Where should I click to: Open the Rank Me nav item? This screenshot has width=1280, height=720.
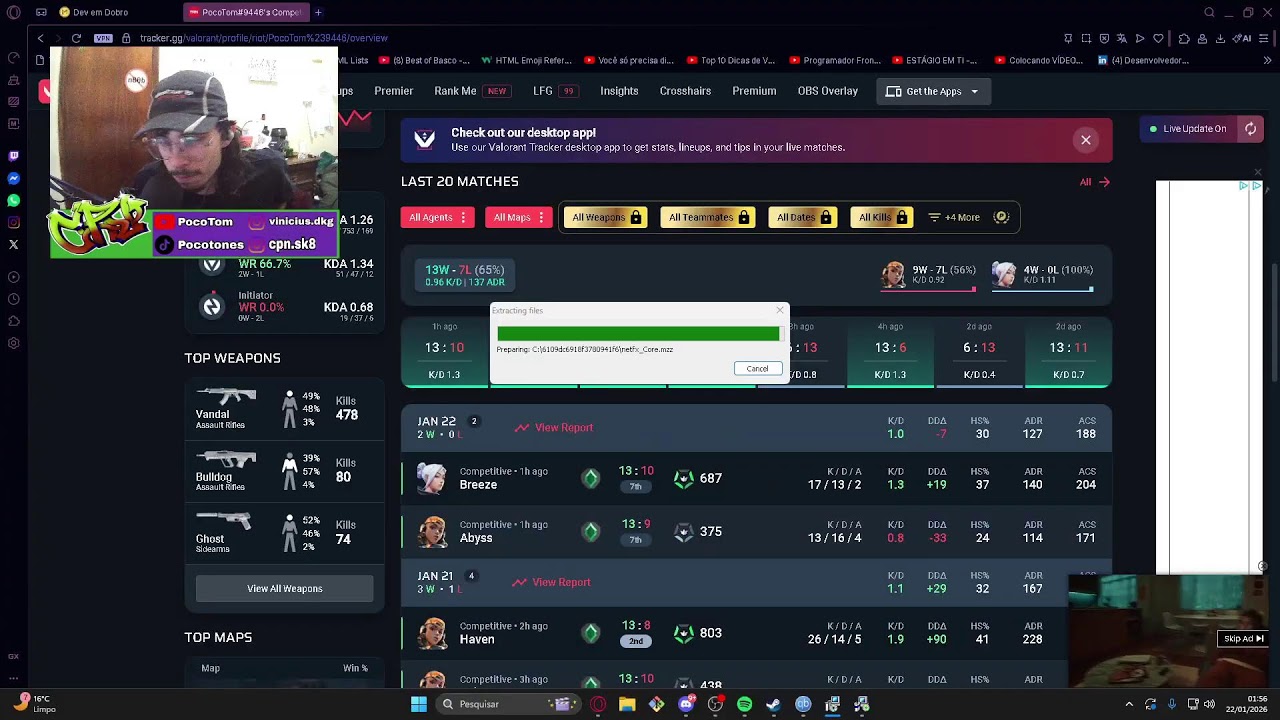pos(471,91)
